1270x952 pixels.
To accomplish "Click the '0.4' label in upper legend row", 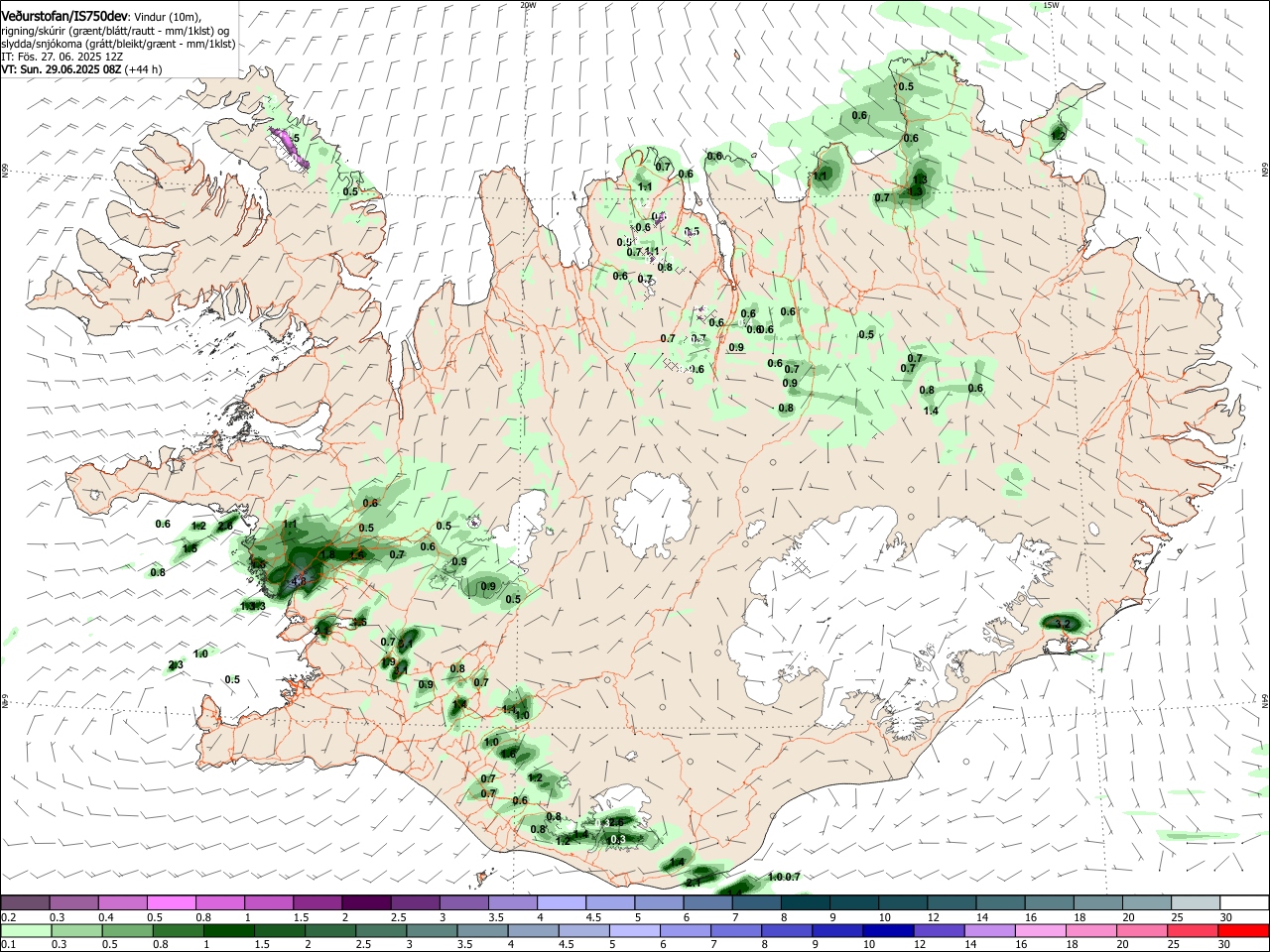I will 107,917.
